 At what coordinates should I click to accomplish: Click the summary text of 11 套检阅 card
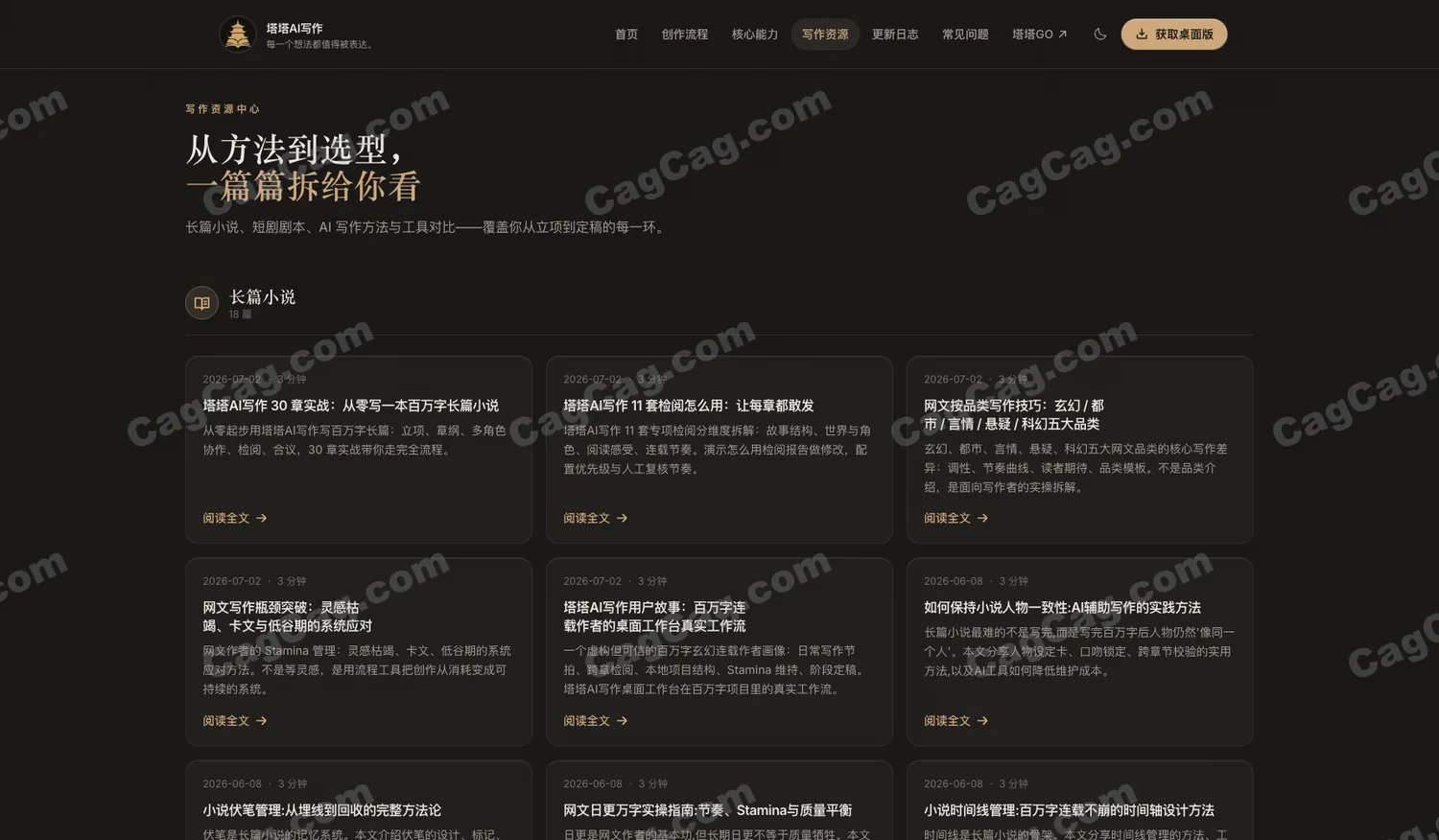[x=719, y=450]
